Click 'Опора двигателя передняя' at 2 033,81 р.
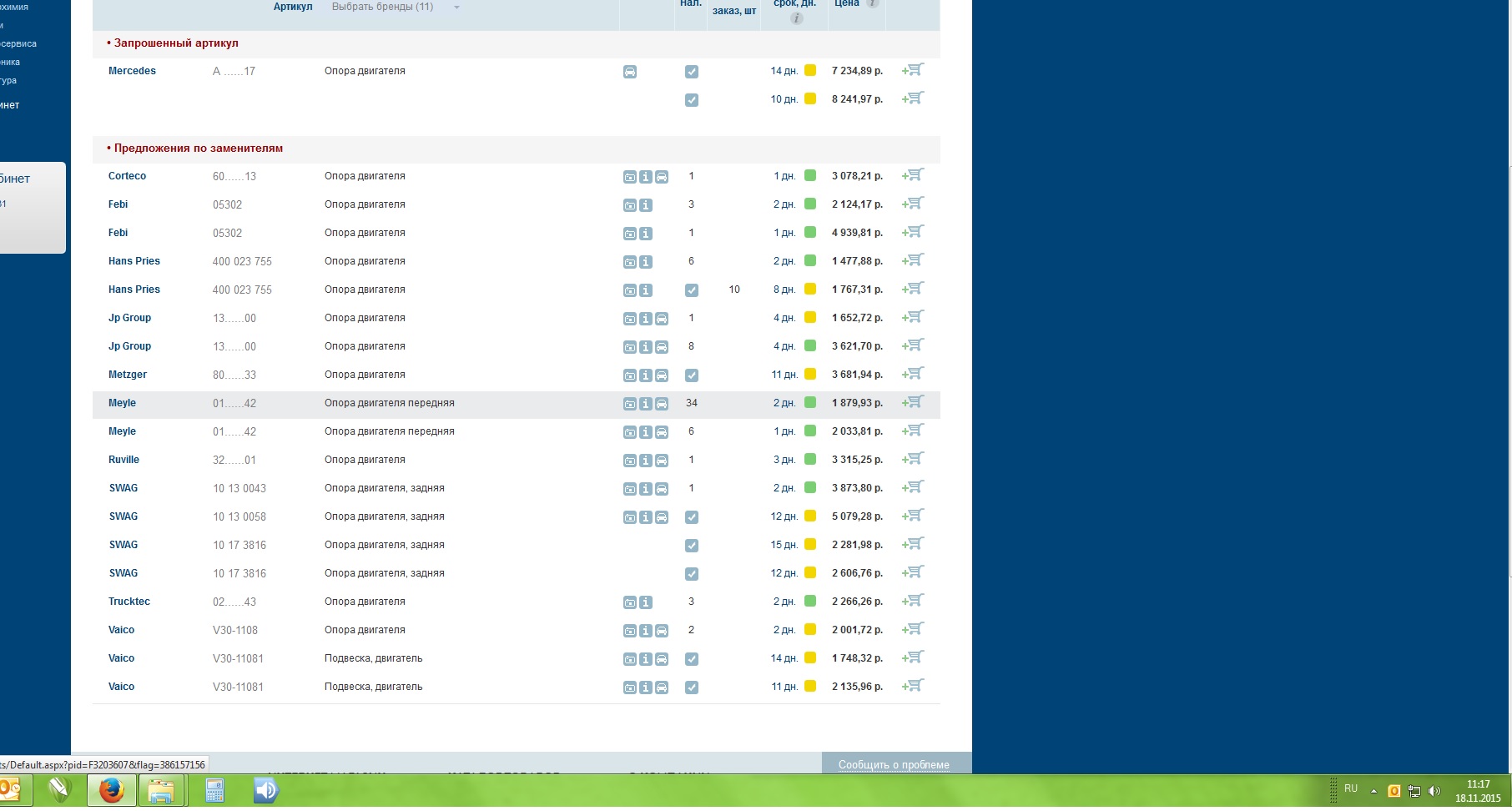This screenshot has height=811, width=1512. tap(390, 431)
